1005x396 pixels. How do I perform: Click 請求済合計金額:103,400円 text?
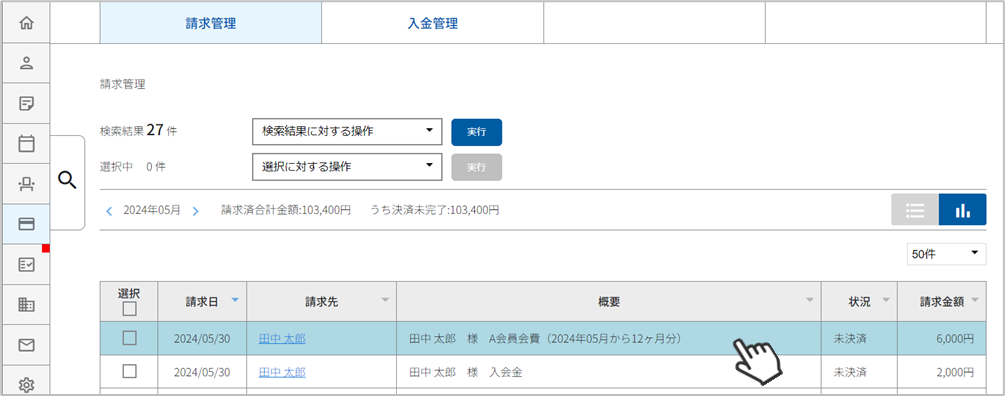tap(286, 210)
